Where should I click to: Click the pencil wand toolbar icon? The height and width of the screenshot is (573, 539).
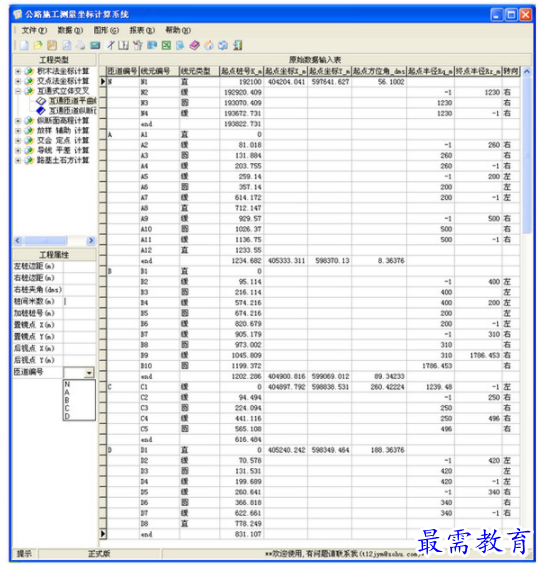point(110,45)
